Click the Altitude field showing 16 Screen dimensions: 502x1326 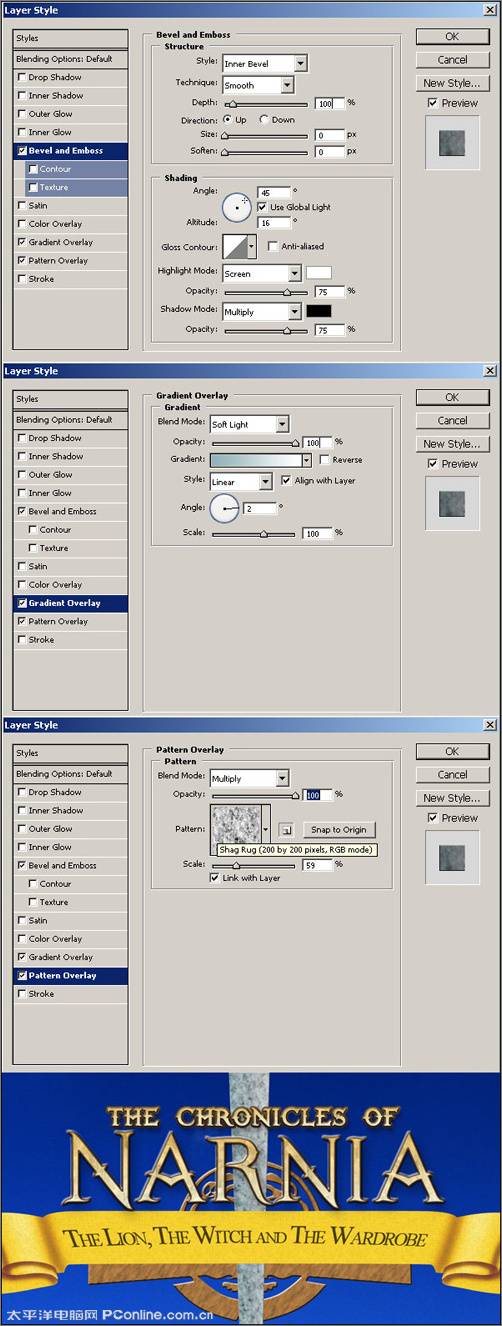coord(274,221)
